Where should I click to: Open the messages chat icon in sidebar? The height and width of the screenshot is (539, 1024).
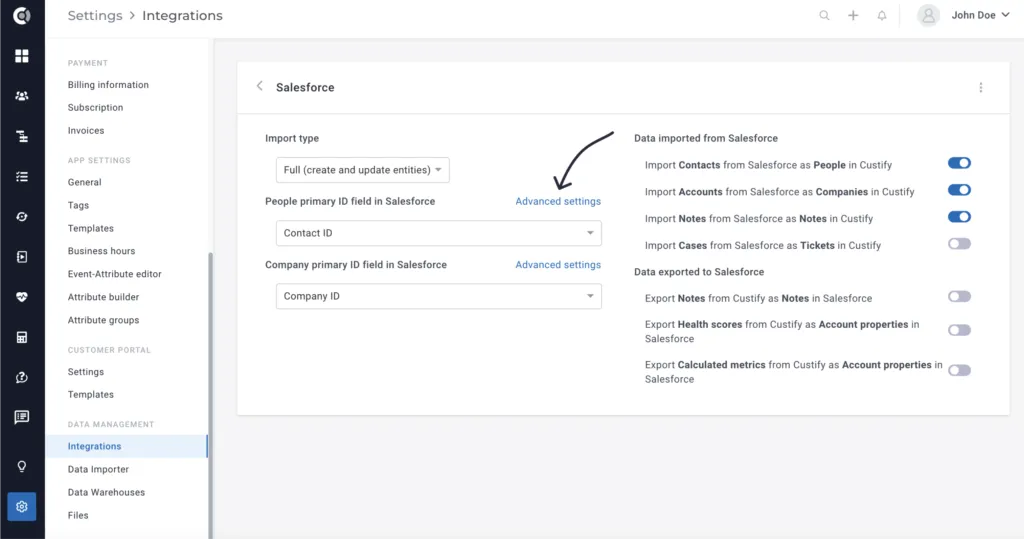pos(22,417)
